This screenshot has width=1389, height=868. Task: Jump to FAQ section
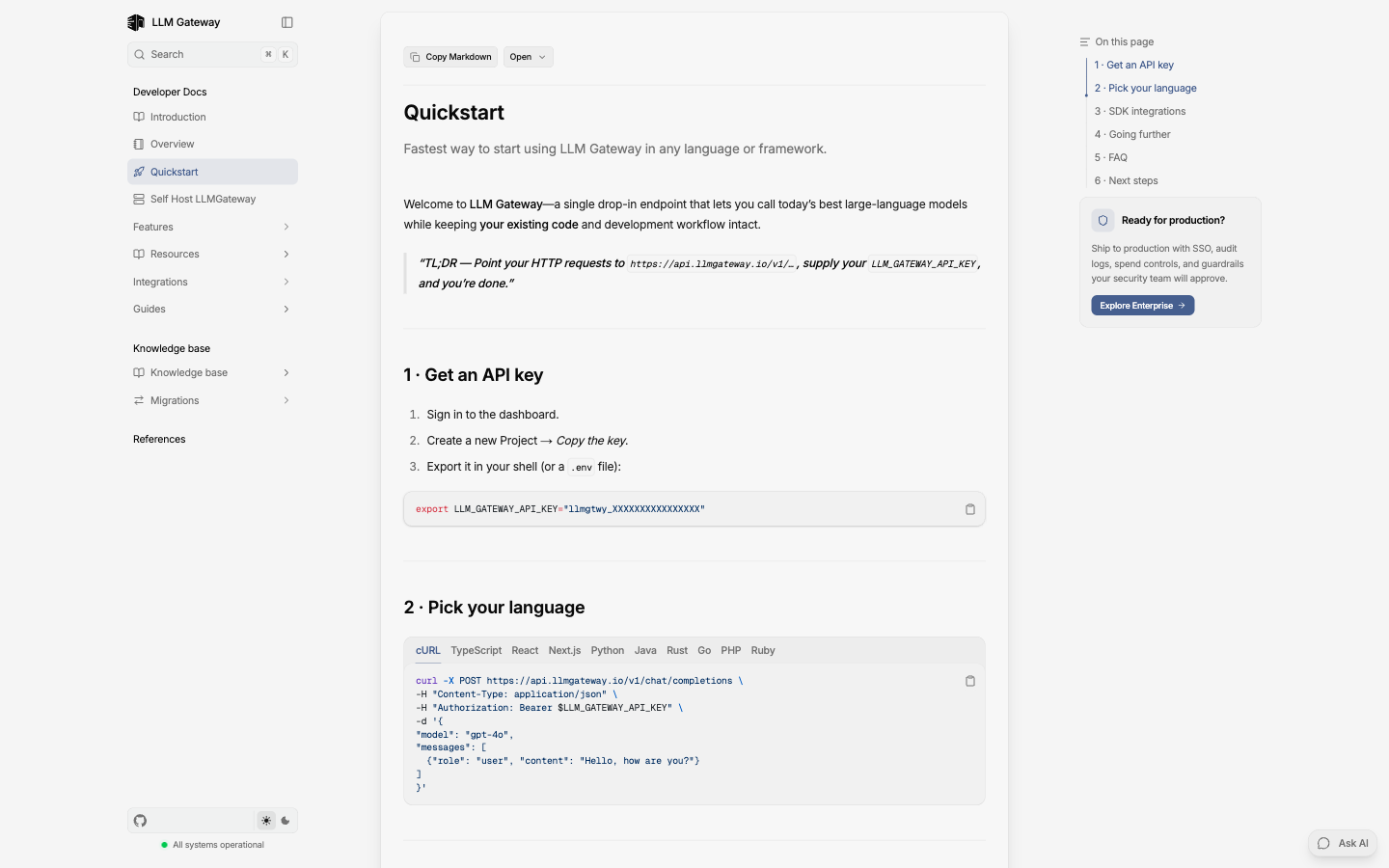1111,158
